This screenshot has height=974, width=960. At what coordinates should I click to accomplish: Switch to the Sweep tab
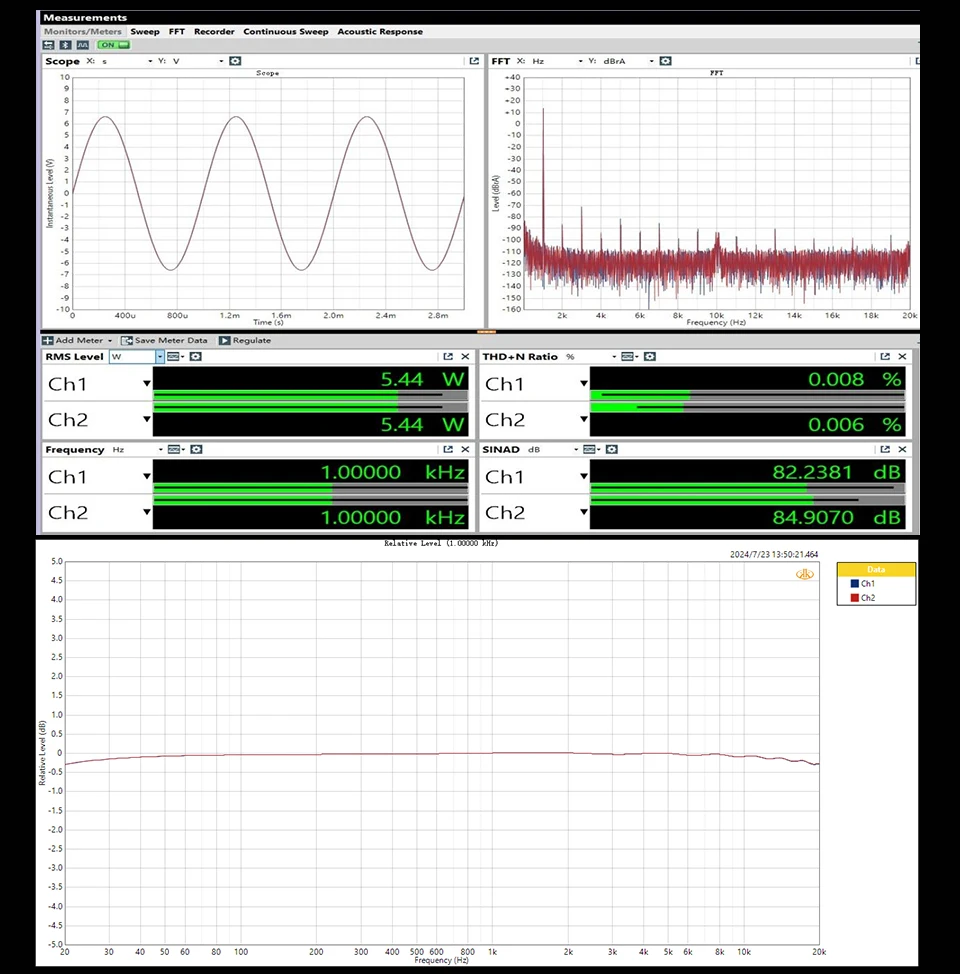tap(145, 32)
